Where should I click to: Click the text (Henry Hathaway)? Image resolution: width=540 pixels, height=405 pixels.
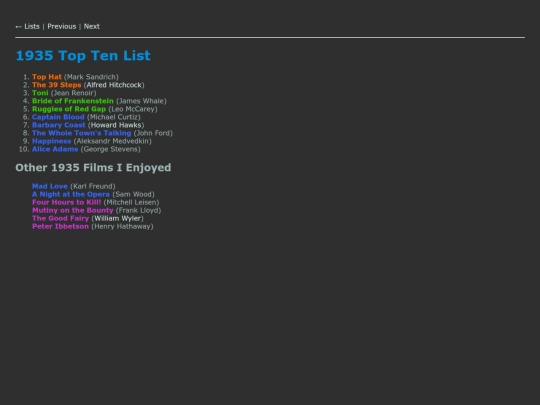122,226
